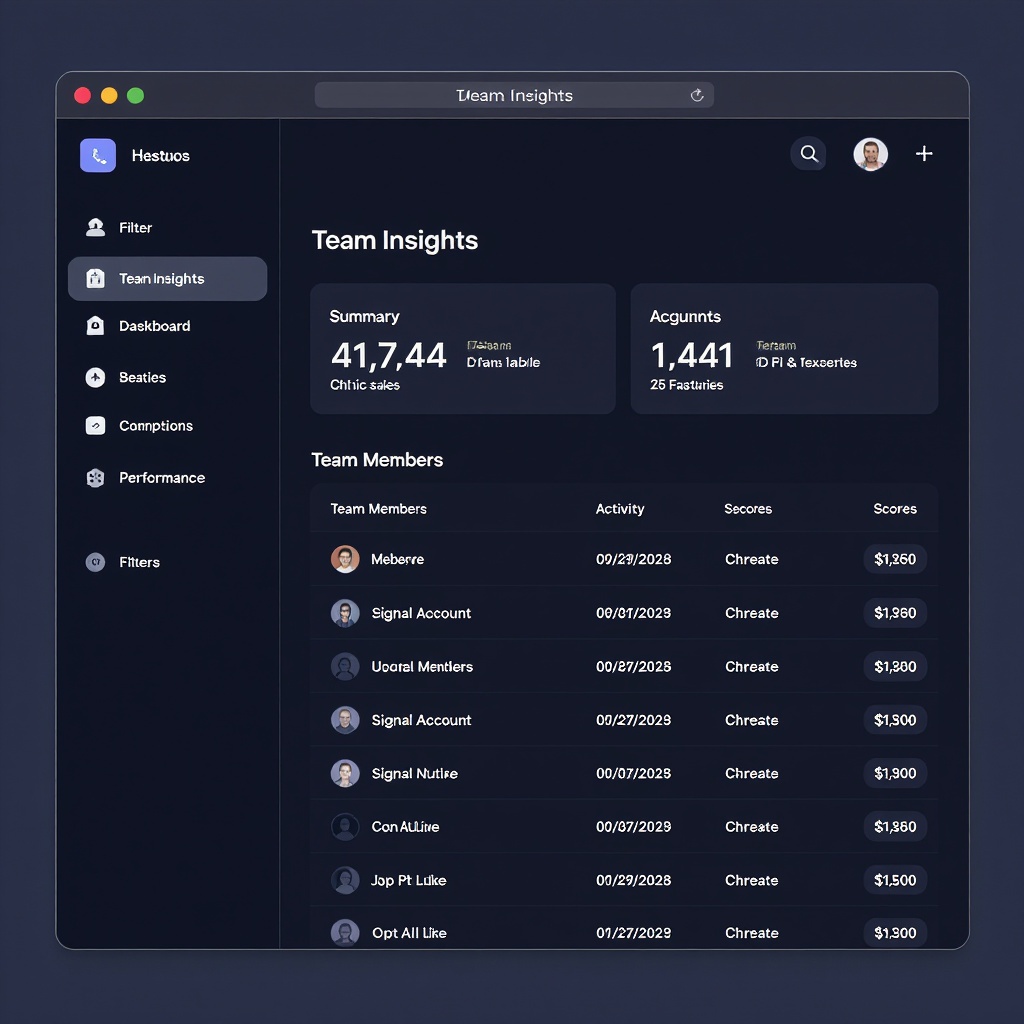Sort by Activity column header
The width and height of the screenshot is (1024, 1024).
(620, 509)
